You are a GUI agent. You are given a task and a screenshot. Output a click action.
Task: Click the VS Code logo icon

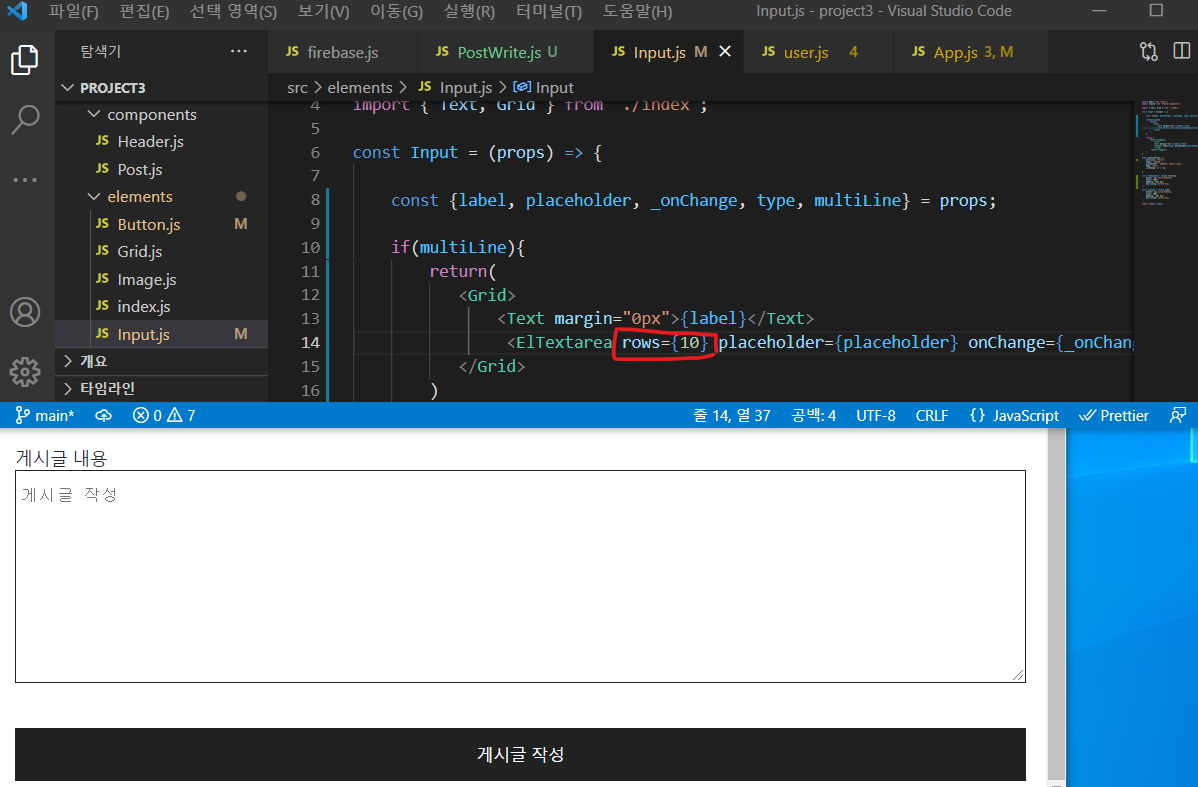tap(17, 11)
